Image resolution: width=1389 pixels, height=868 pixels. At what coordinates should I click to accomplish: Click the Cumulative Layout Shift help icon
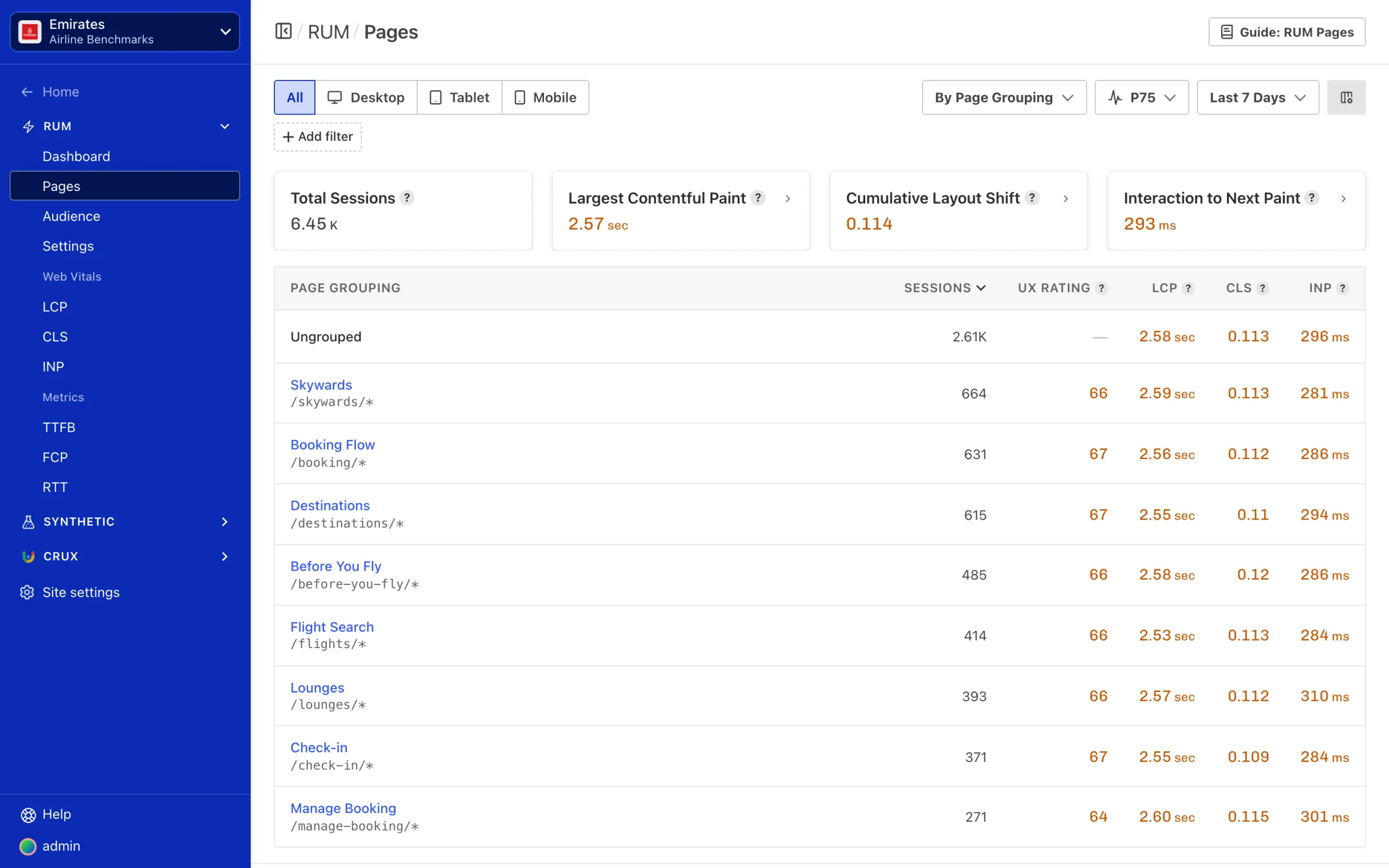(x=1032, y=198)
